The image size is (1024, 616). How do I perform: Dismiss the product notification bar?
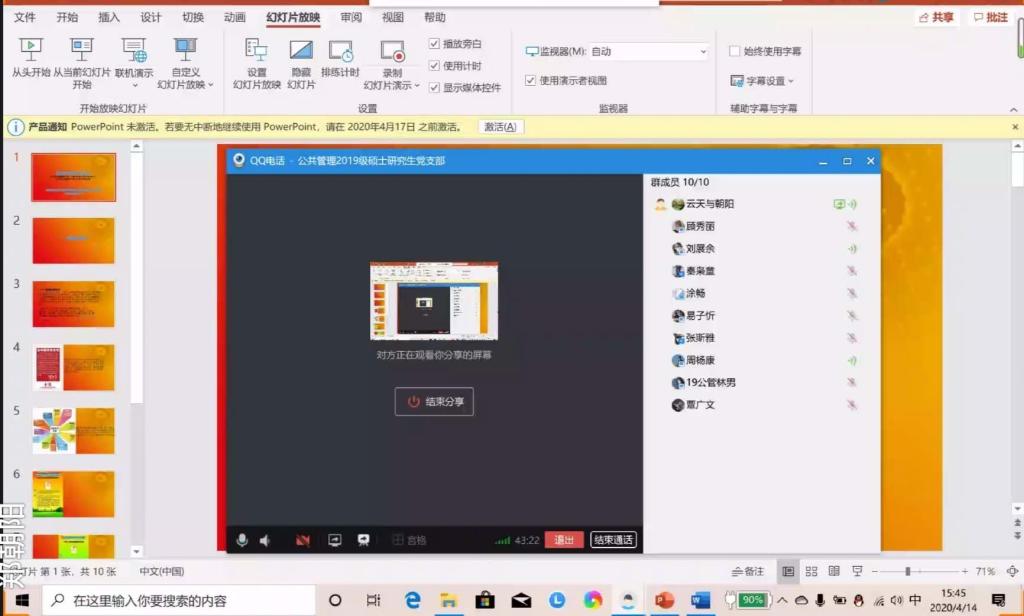tap(1015, 127)
